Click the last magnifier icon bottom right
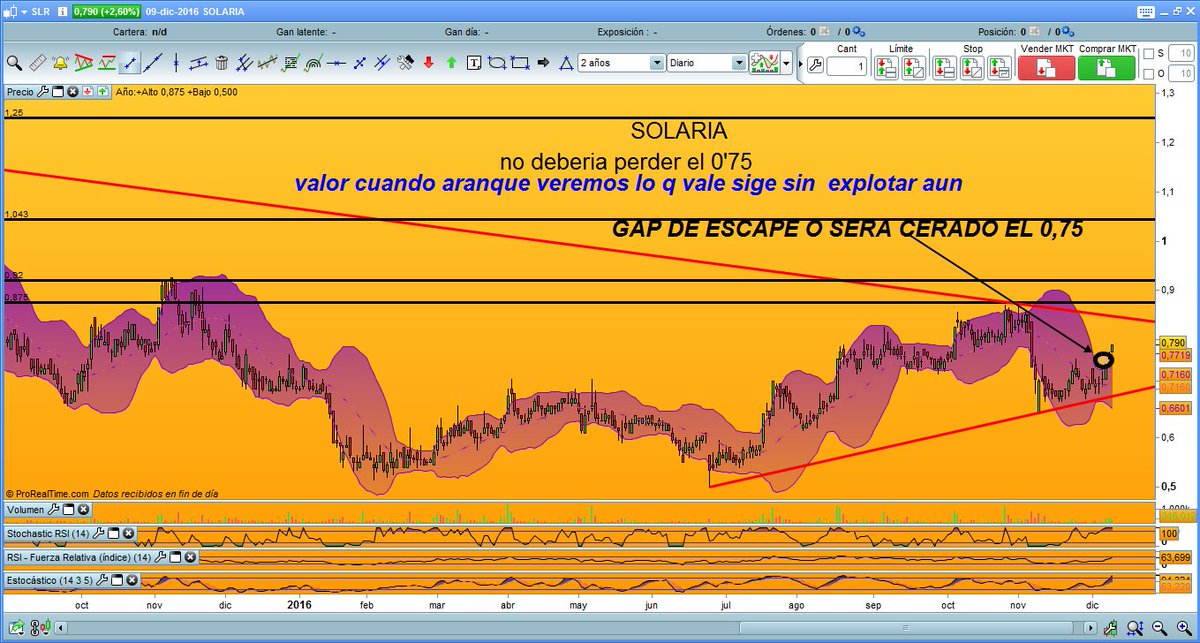The width and height of the screenshot is (1200, 643). (1184, 629)
